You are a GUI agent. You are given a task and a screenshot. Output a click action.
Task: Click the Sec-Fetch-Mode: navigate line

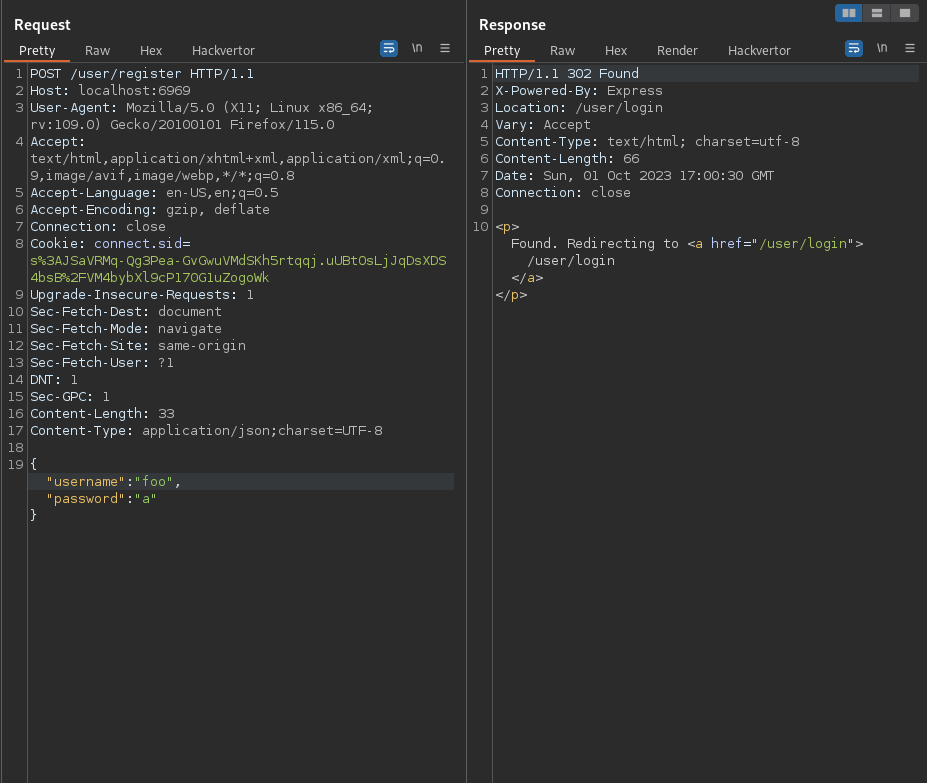[x=126, y=329]
